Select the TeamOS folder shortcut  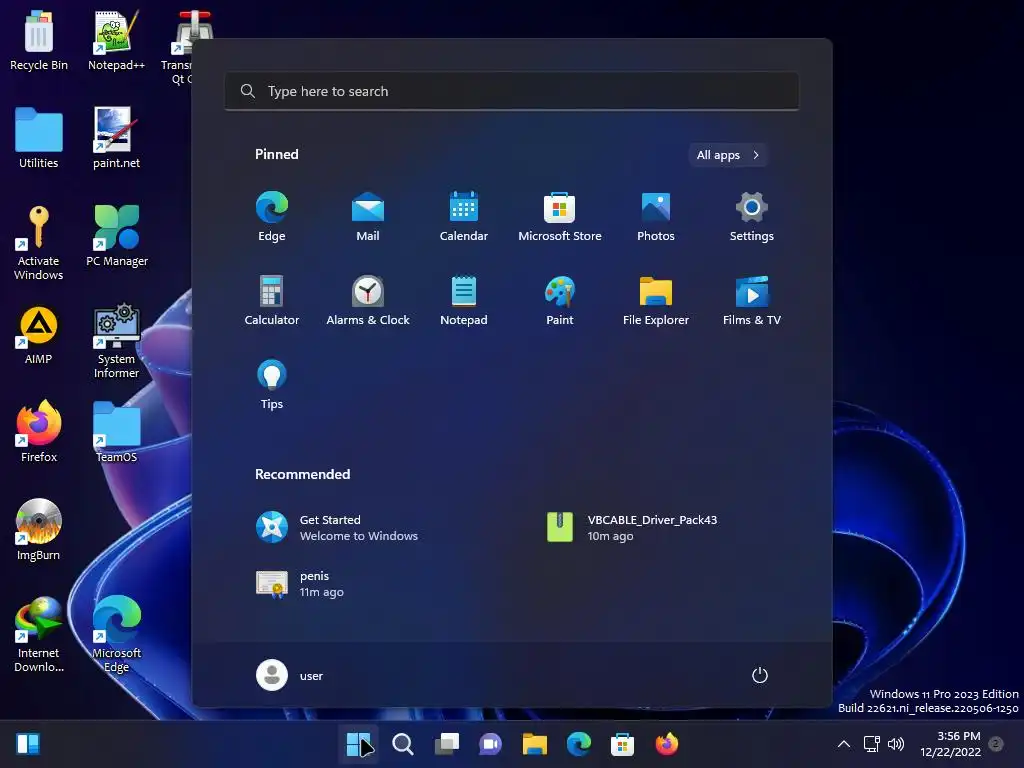(116, 431)
